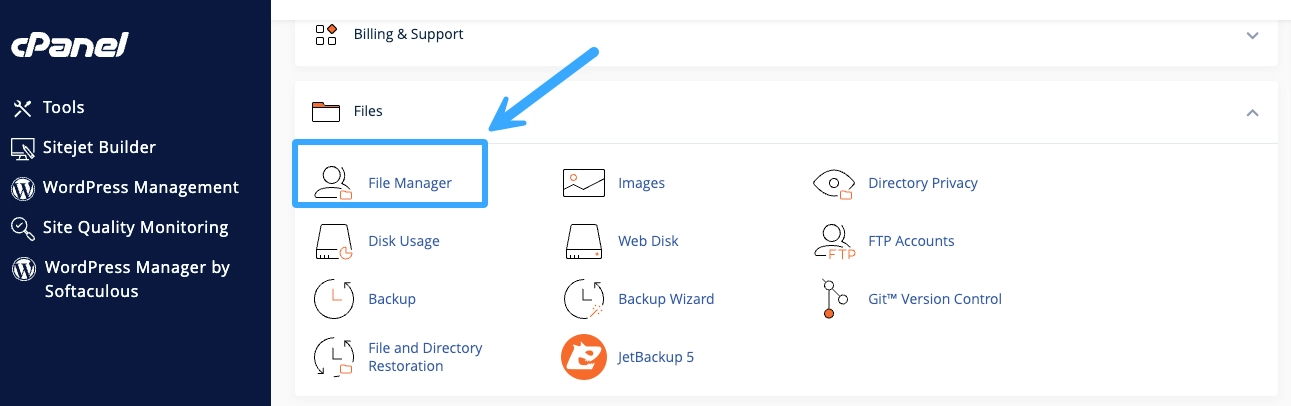Image resolution: width=1291 pixels, height=406 pixels.
Task: Expand the Billing & Support chevron
Action: tap(1252, 35)
